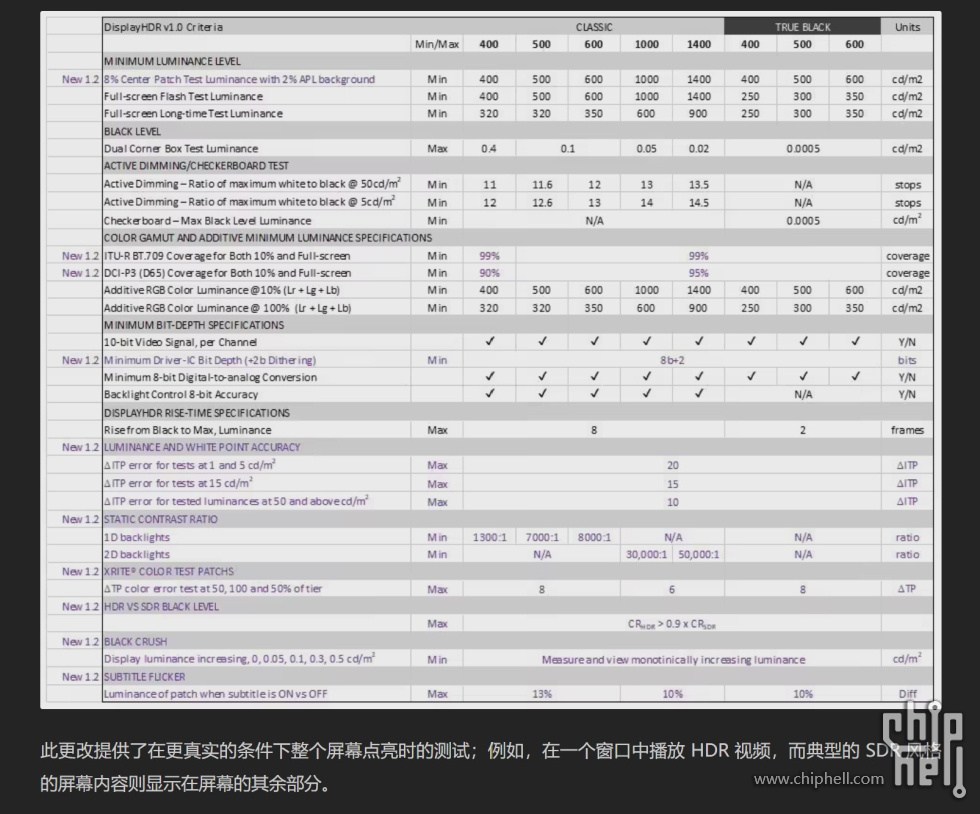Click the 'Min/Max' column header

tap(437, 44)
